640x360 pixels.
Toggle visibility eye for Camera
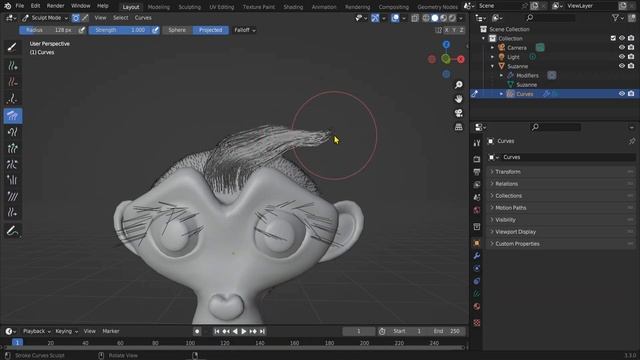click(622, 47)
